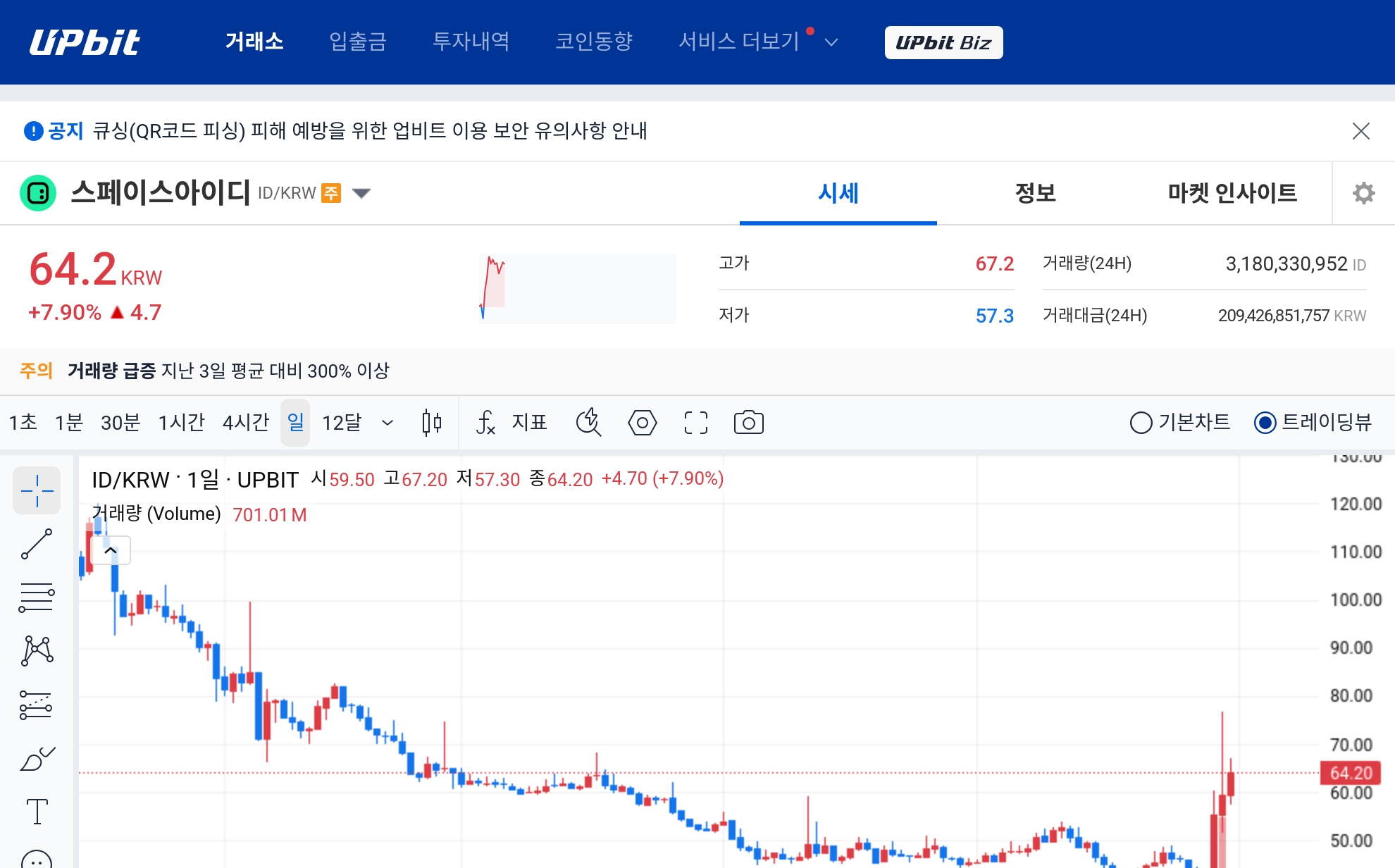Viewport: 1395px width, 868px height.
Task: Click the lightning quick-search chart icon
Action: click(x=588, y=423)
